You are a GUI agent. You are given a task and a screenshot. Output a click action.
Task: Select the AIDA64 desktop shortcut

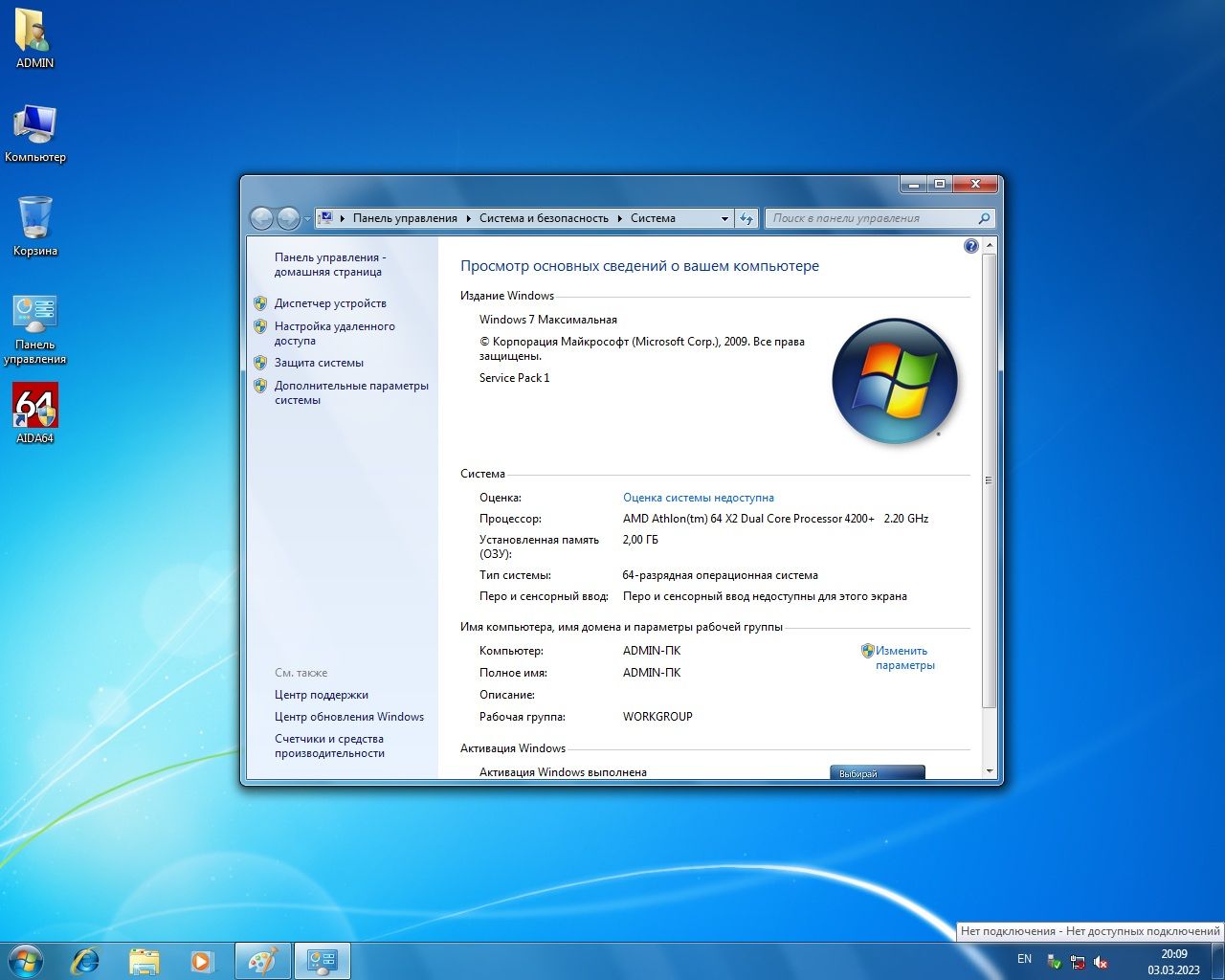(35, 413)
